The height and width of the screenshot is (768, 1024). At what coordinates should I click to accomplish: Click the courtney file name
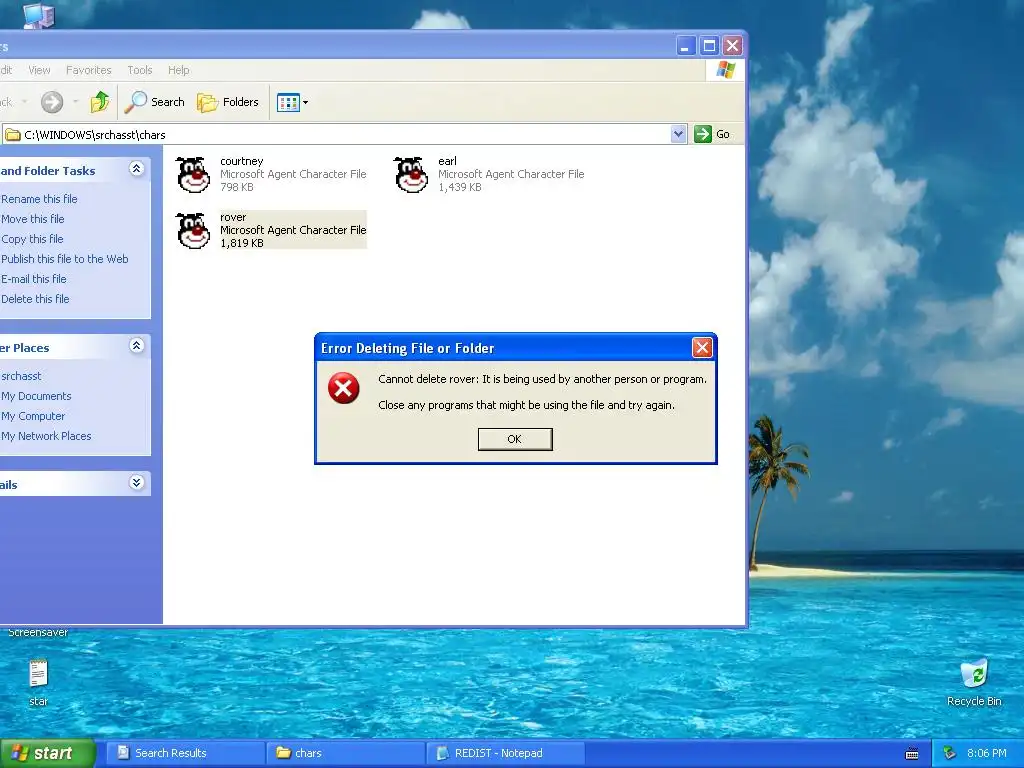[242, 161]
